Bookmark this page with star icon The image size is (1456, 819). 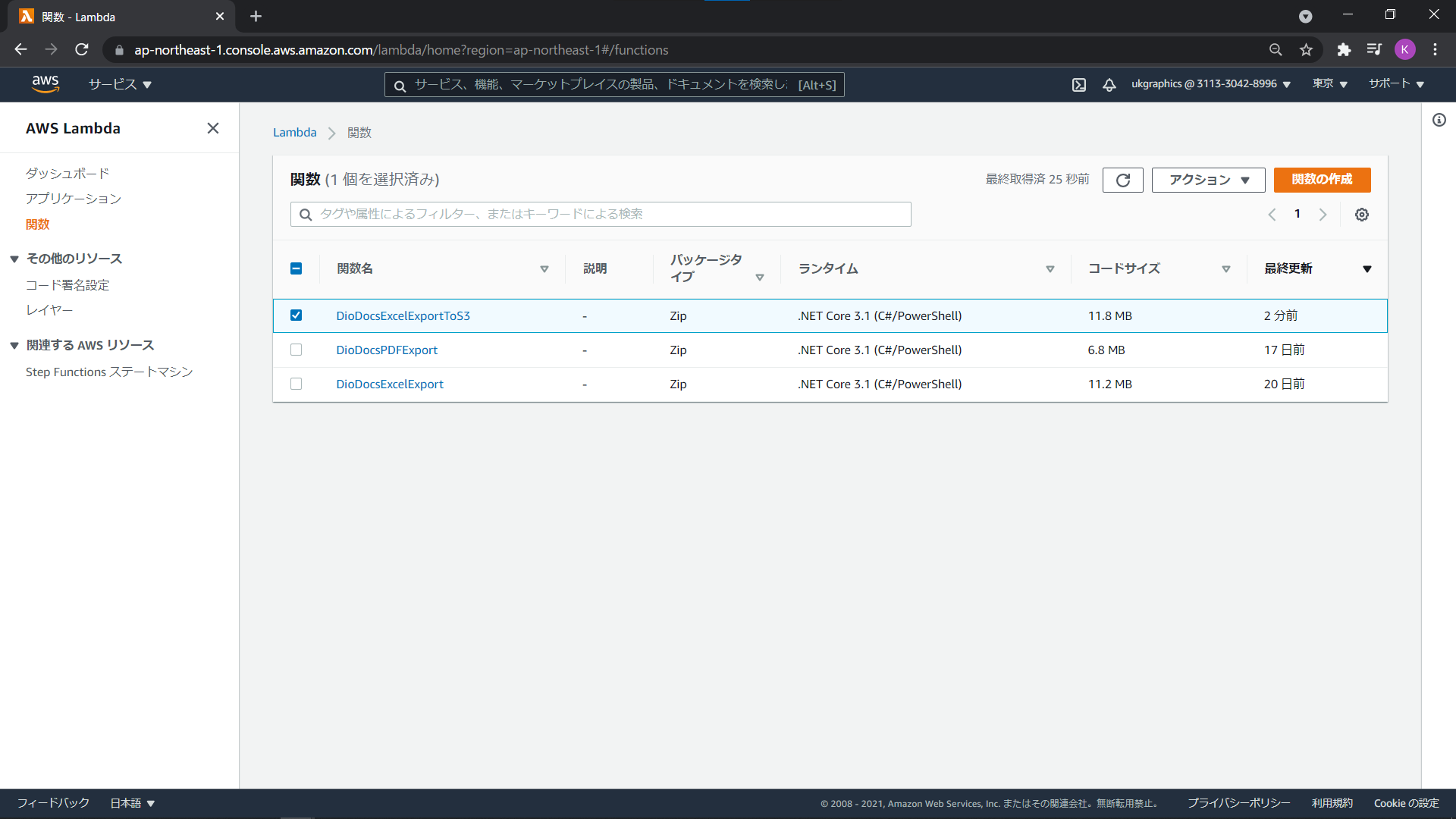coord(1306,49)
